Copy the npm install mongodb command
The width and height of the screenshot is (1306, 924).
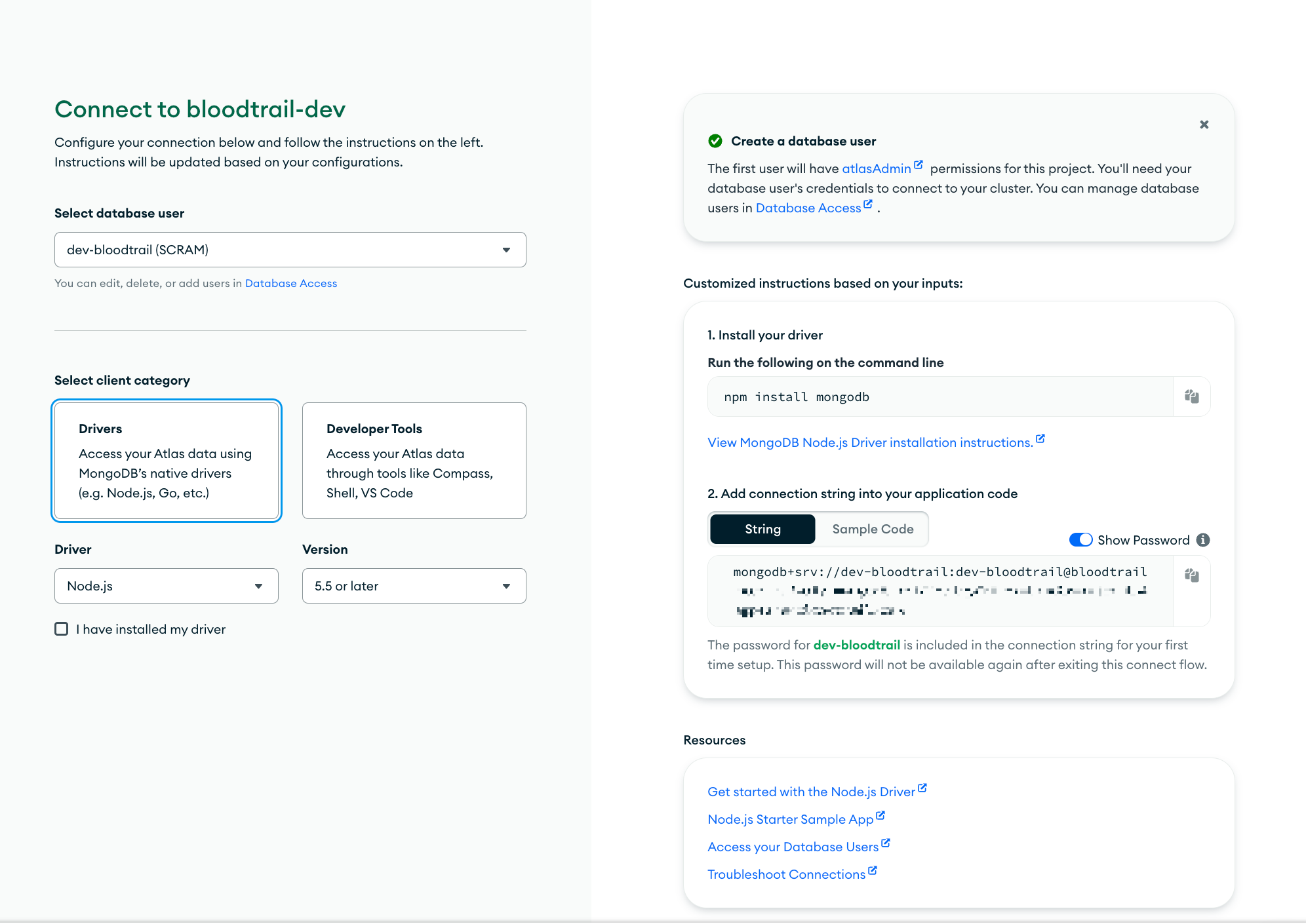(x=1191, y=396)
